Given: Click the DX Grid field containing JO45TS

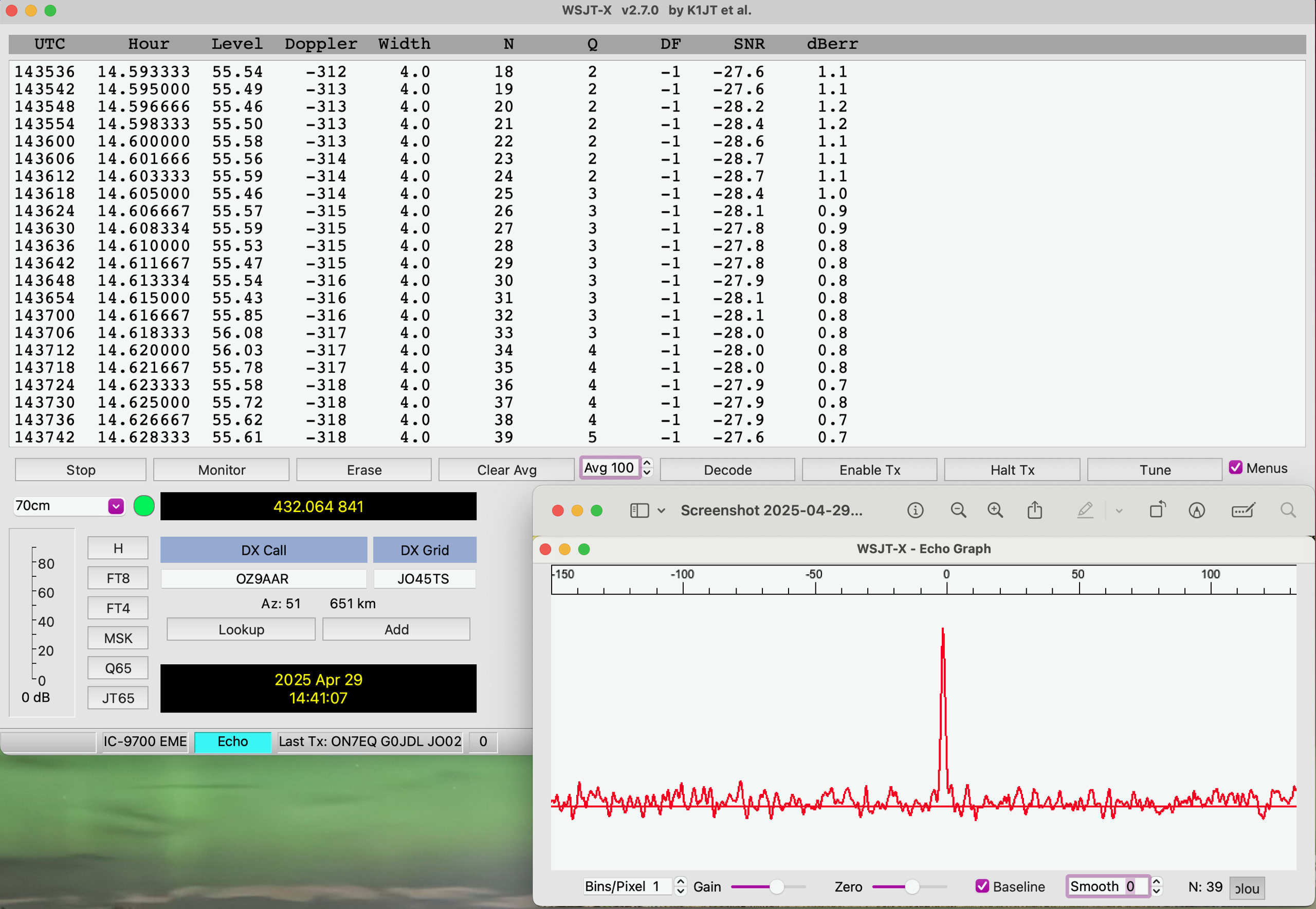Looking at the screenshot, I should [x=424, y=578].
